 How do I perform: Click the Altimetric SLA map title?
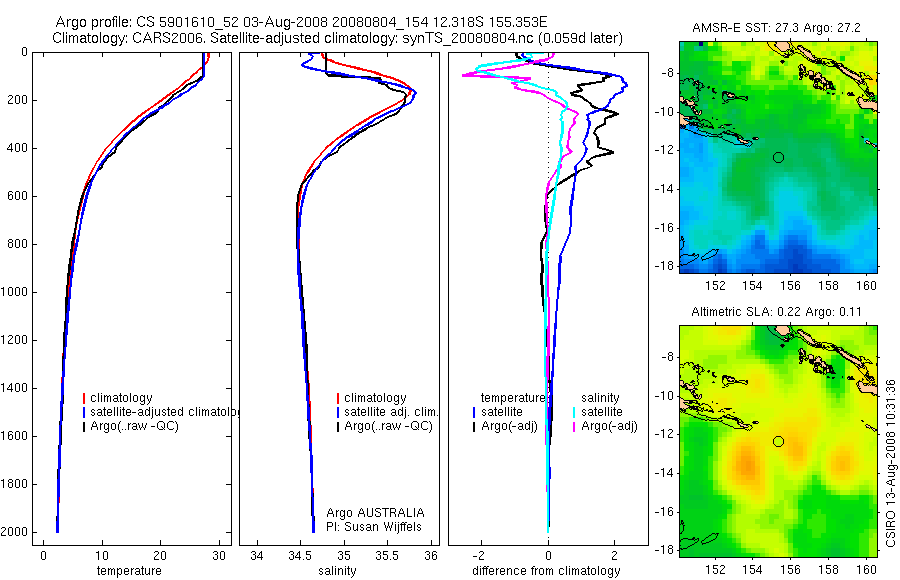777,312
